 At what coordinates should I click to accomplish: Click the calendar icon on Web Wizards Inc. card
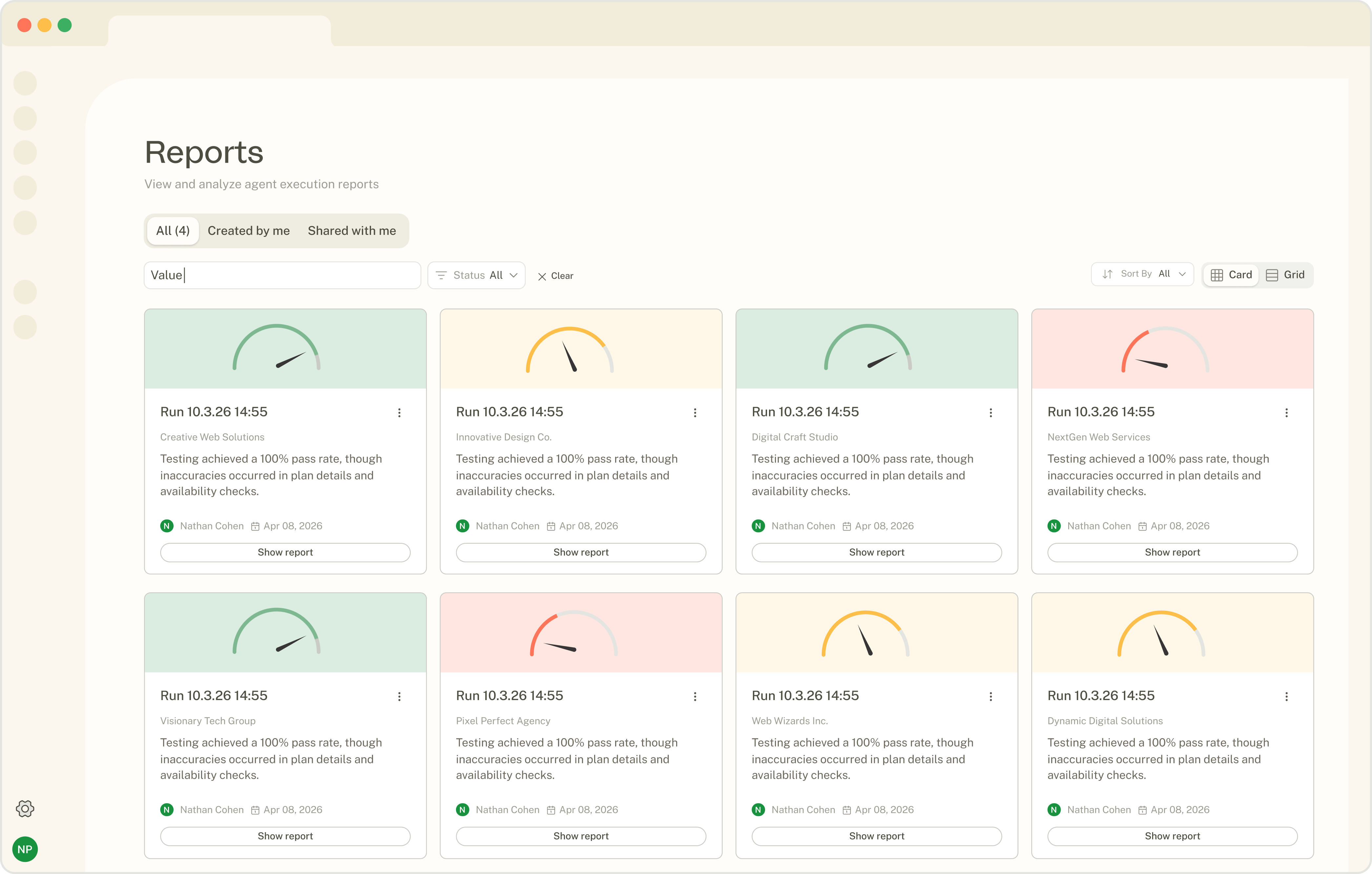tap(847, 810)
